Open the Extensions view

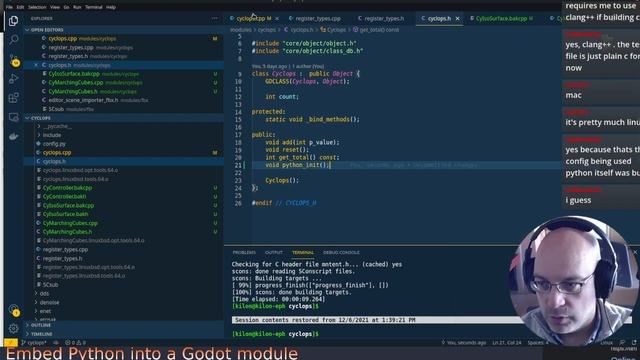[x=13, y=98]
